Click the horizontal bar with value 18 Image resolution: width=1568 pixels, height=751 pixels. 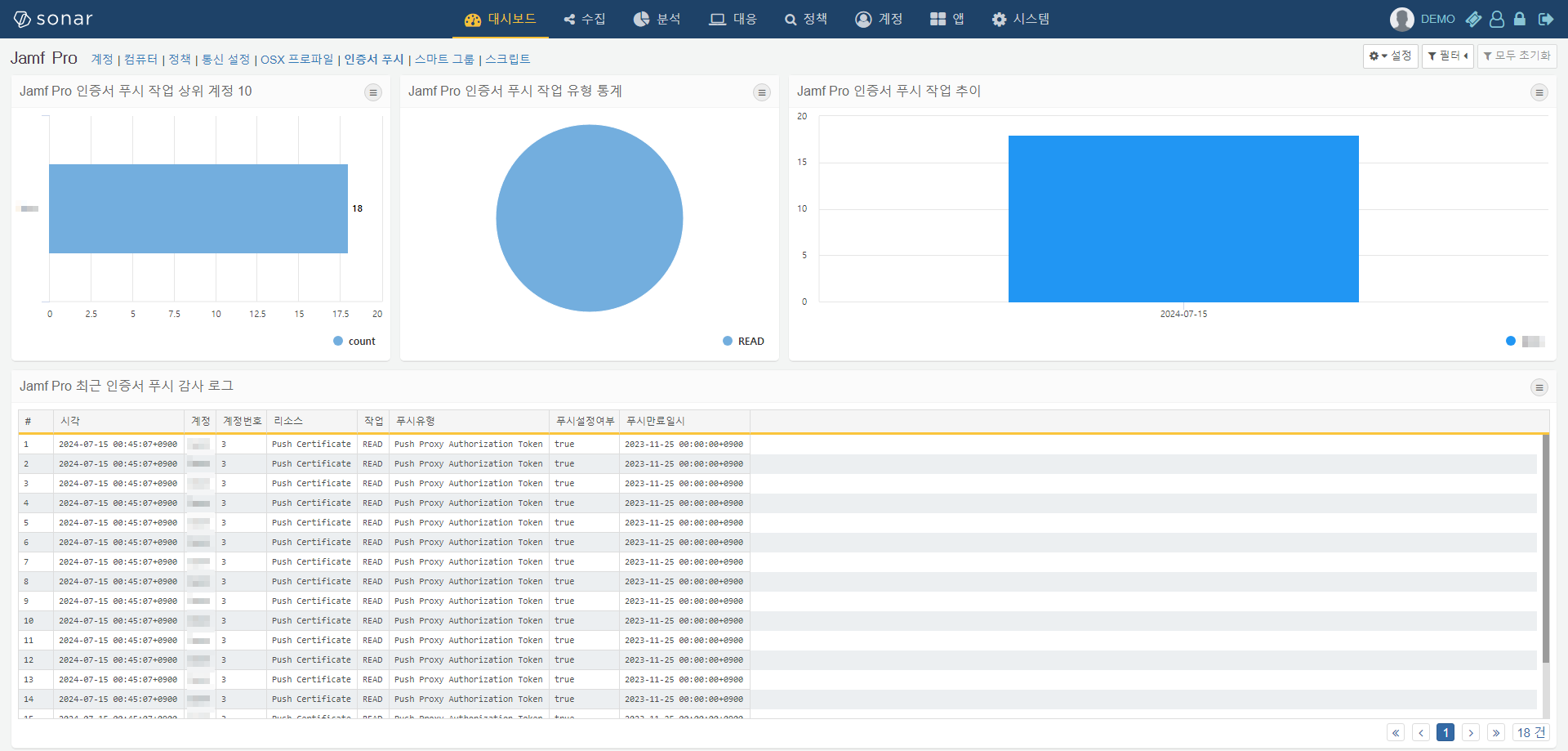click(x=198, y=208)
